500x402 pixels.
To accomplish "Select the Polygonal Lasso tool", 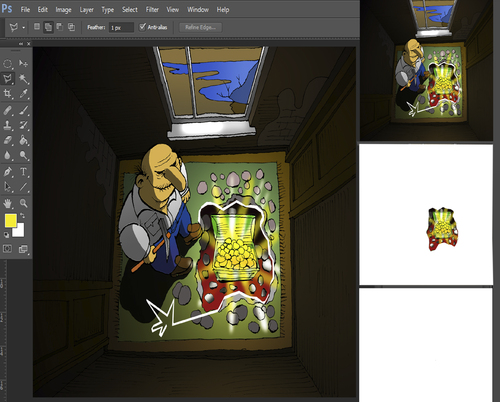I will click(x=8, y=79).
